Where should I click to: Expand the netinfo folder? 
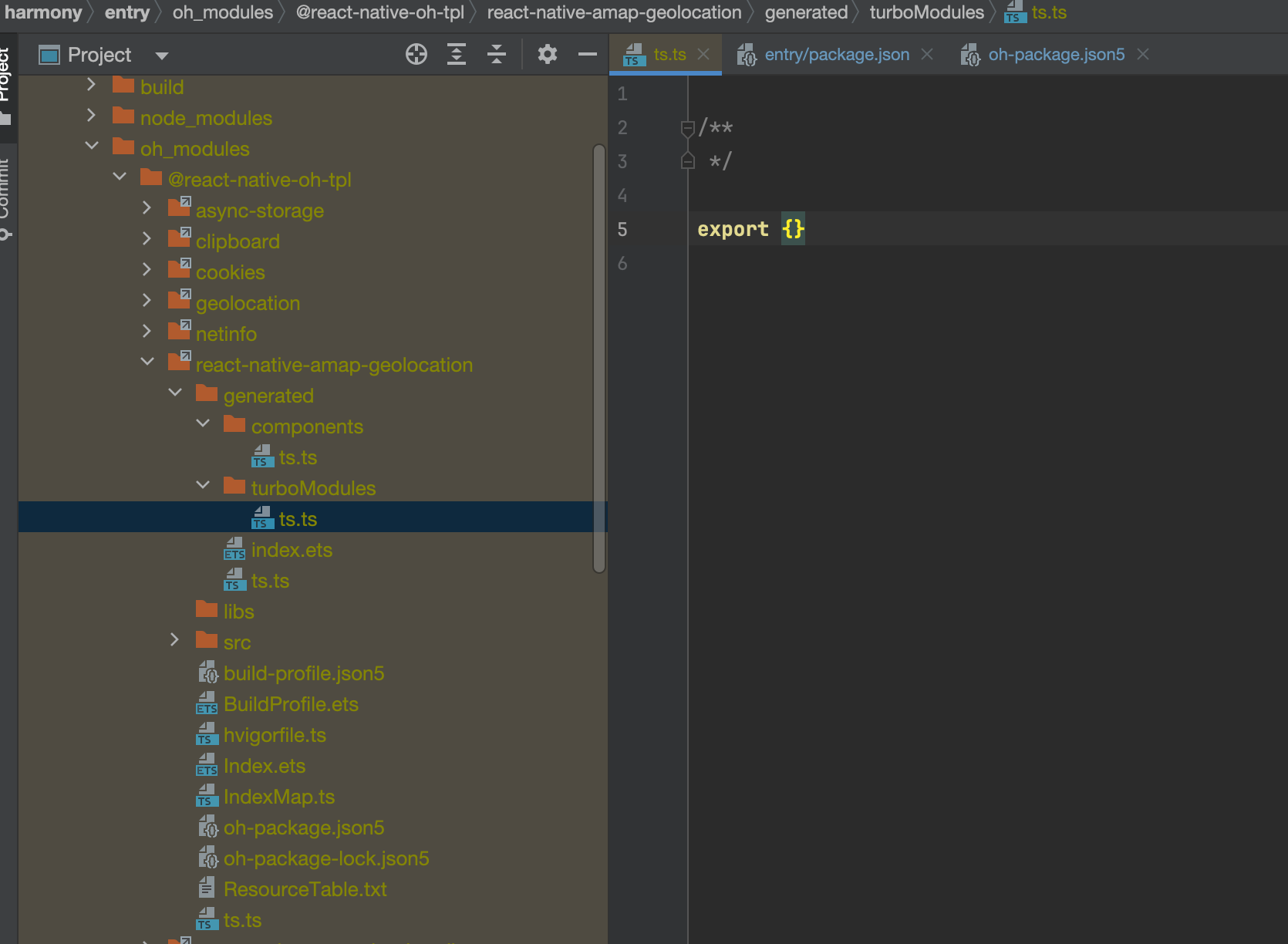[x=147, y=331]
